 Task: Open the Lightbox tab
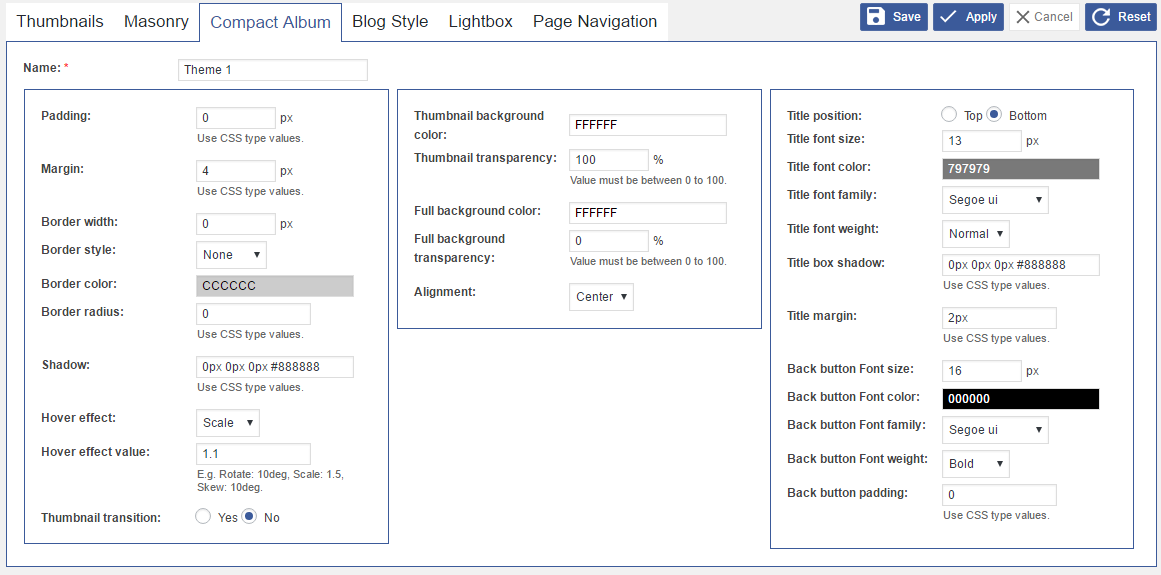(x=480, y=21)
